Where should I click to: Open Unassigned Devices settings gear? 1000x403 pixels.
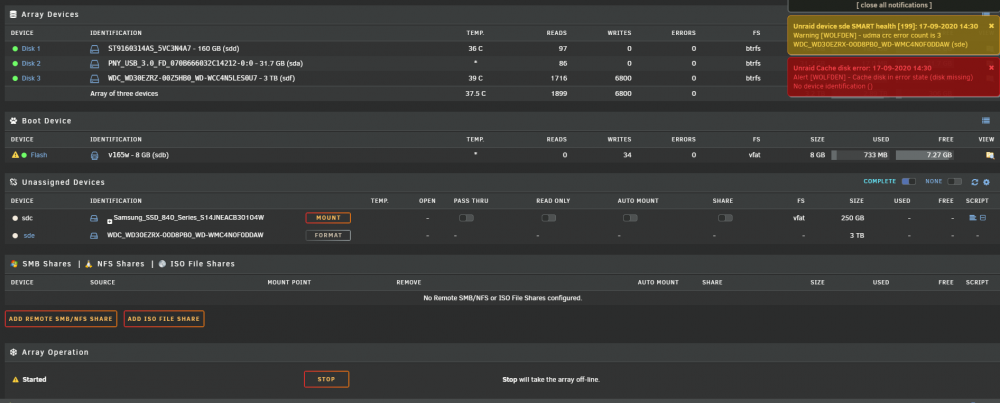click(986, 182)
